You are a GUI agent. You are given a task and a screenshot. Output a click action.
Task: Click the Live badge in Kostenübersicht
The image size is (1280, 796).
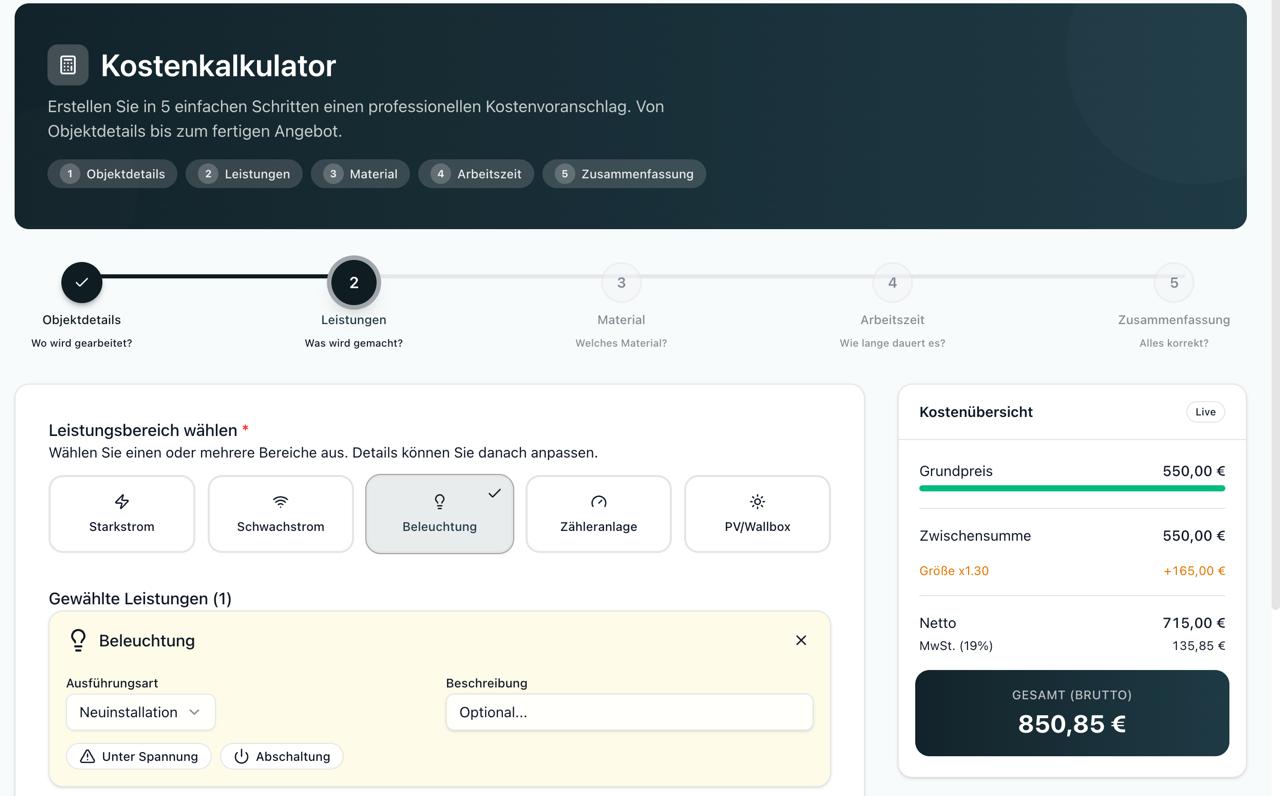(x=1205, y=412)
